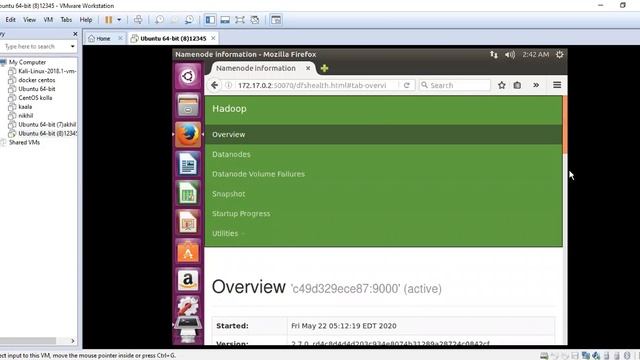
Task: Click the Hadoop brand link
Action: [229, 109]
